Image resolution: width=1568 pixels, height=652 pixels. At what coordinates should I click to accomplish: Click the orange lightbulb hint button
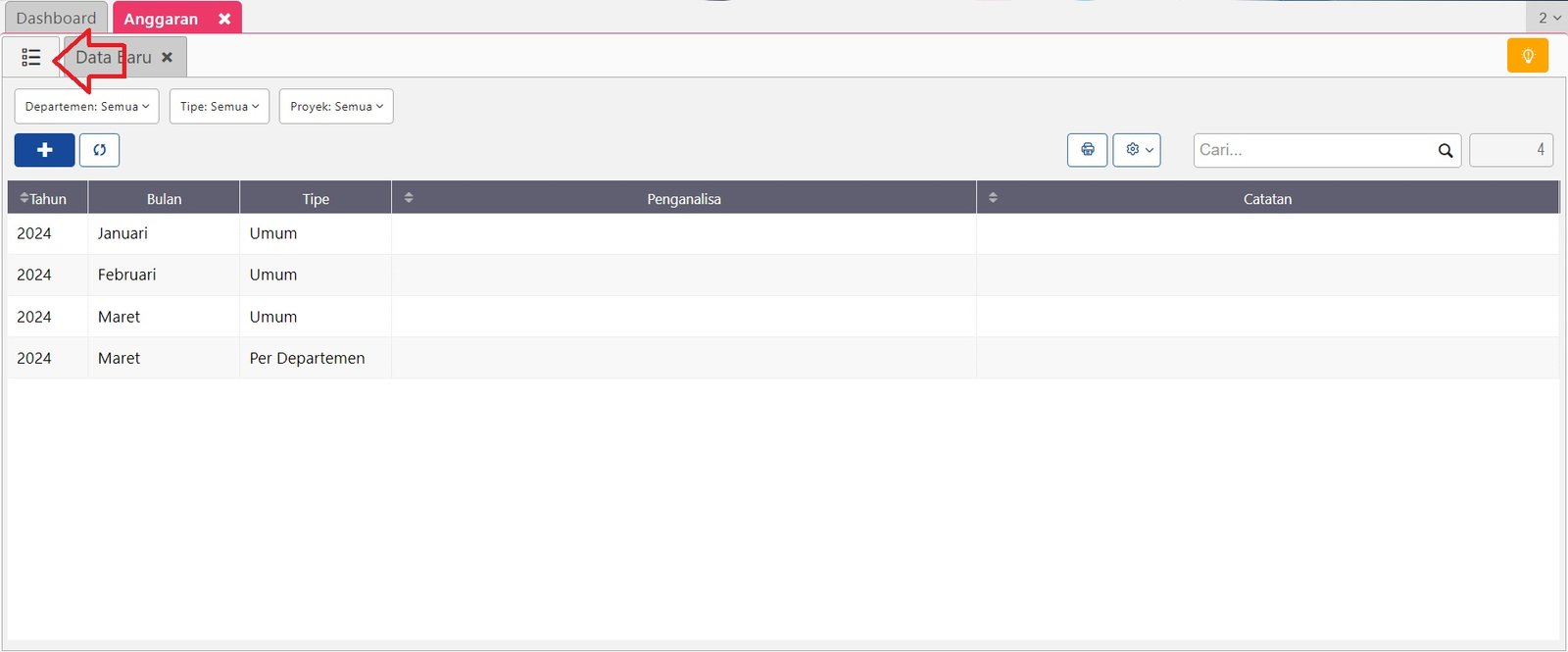(1527, 56)
